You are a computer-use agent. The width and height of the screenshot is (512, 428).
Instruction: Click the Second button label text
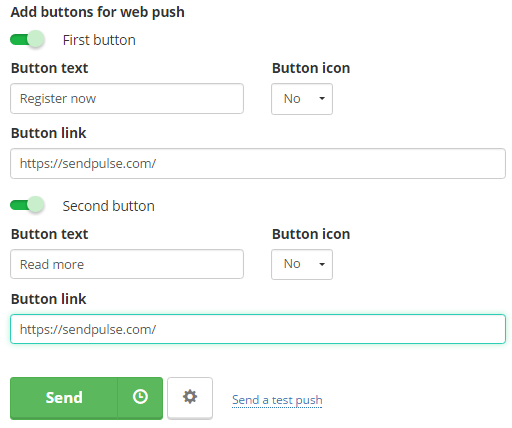click(109, 206)
